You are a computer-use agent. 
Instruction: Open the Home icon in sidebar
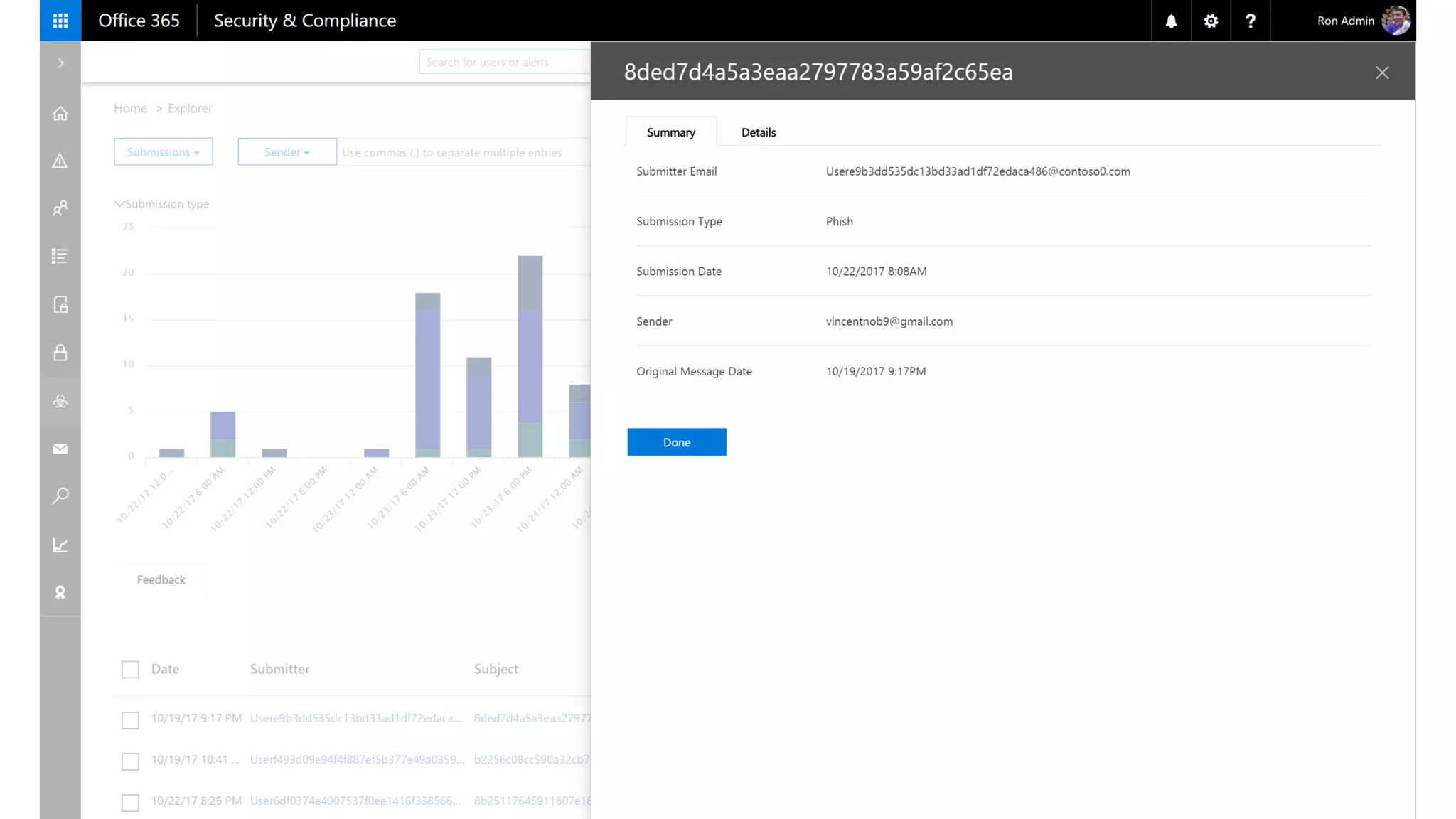(x=60, y=114)
